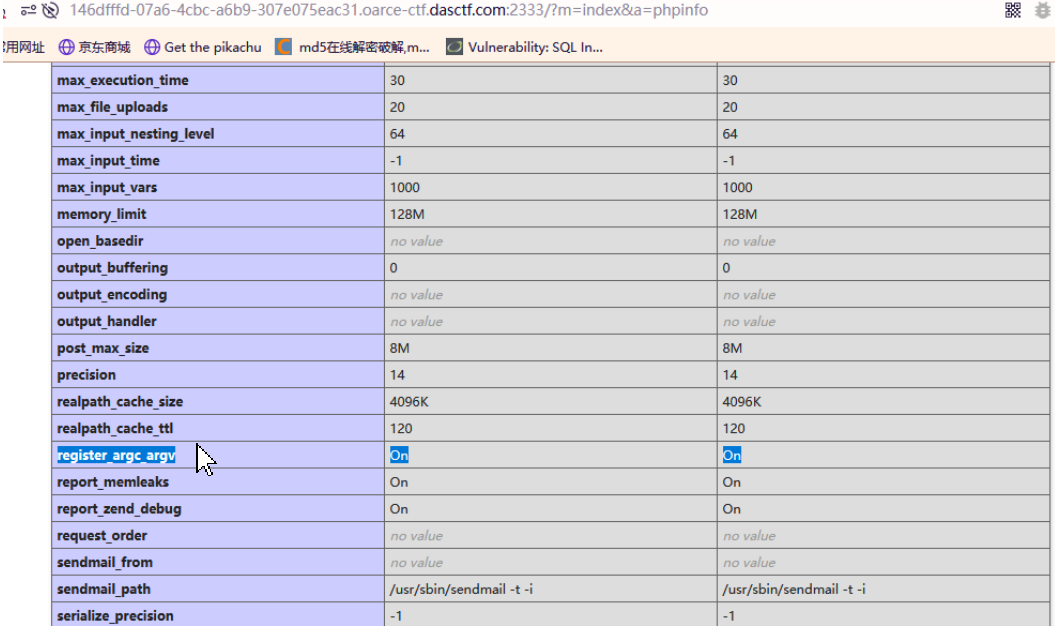Click the highlighted master On for register_argc_argv
This screenshot has width=1055, height=629.
(x=732, y=455)
